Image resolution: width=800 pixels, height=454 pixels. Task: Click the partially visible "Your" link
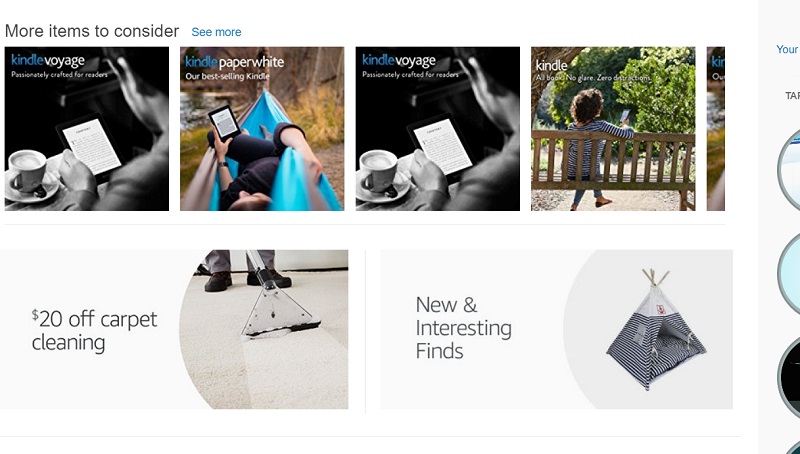point(787,49)
